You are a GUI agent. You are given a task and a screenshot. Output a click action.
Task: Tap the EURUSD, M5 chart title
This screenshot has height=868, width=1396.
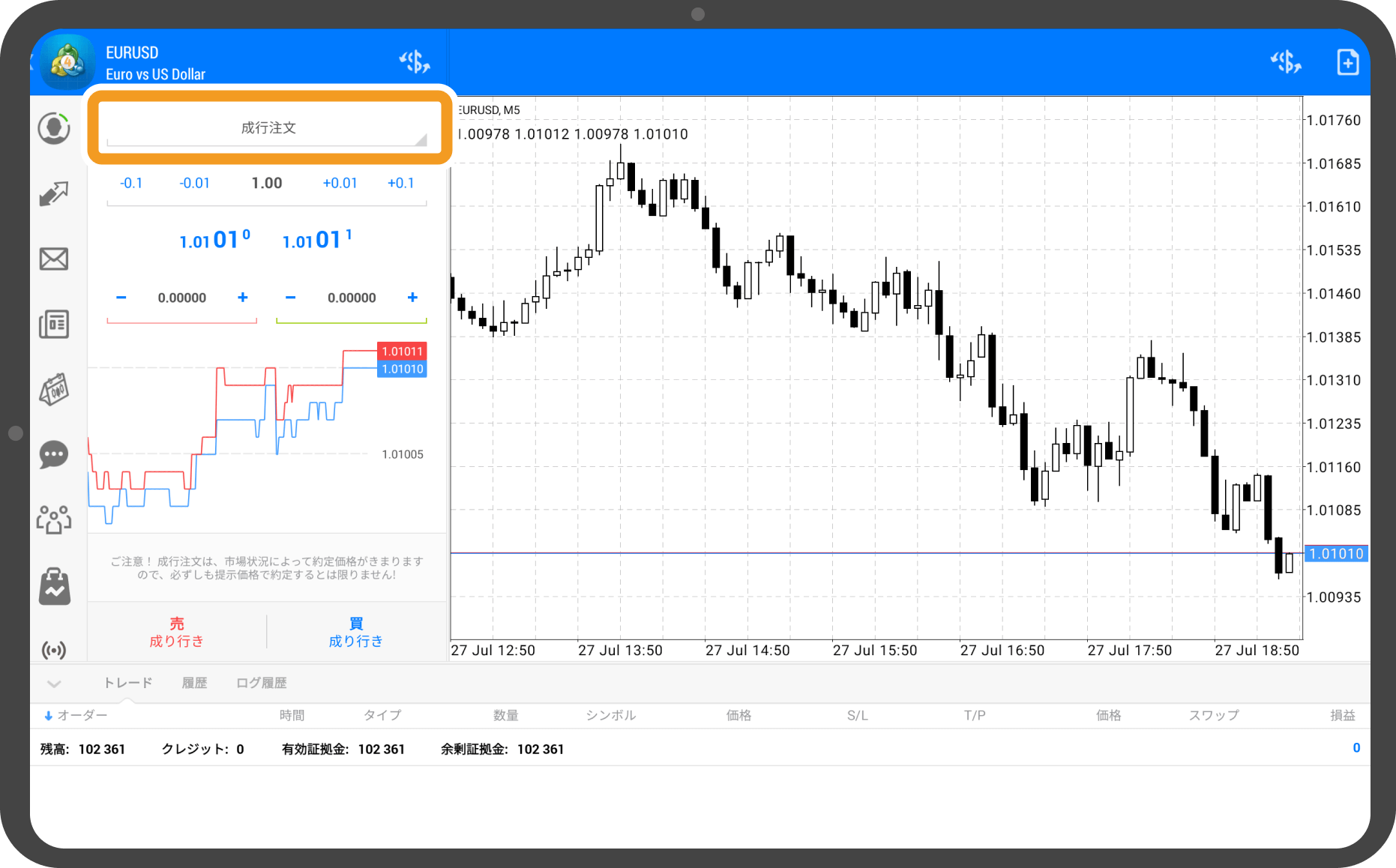pos(489,110)
